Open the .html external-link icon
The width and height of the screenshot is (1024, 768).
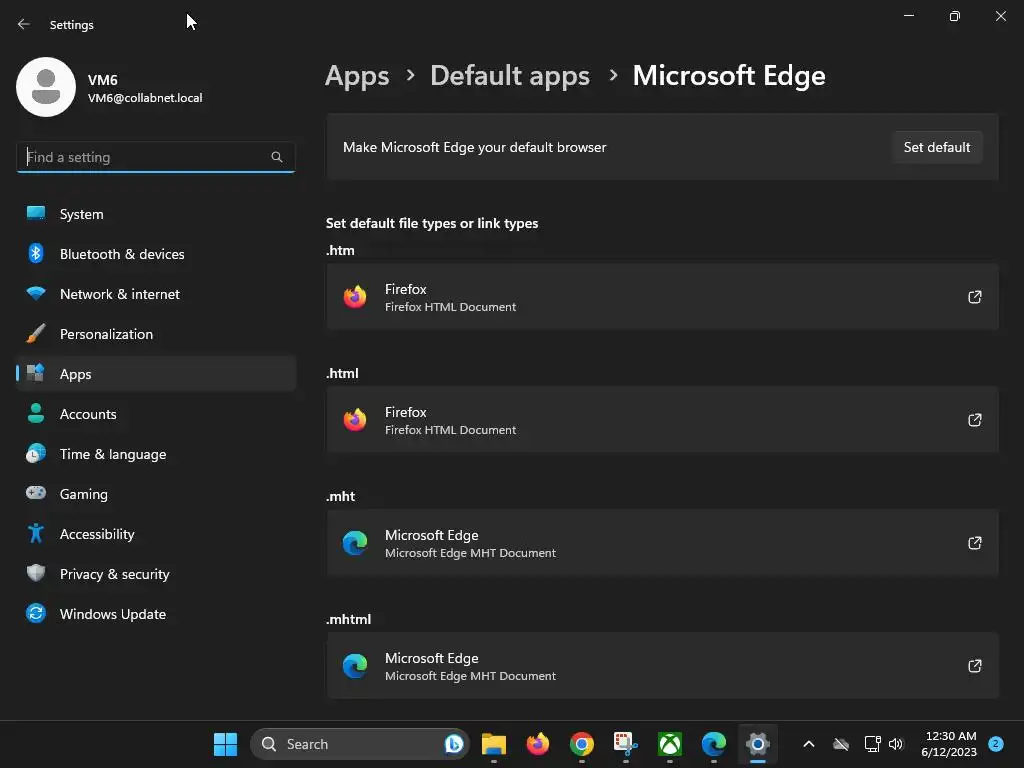coord(974,420)
